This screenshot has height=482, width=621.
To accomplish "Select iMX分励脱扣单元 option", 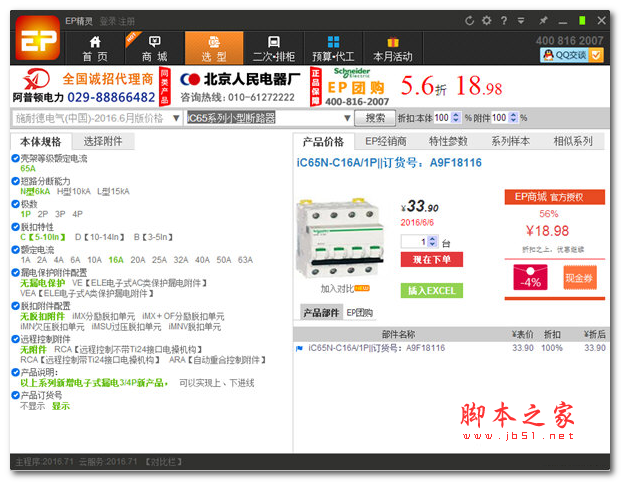I will click(x=103, y=316).
